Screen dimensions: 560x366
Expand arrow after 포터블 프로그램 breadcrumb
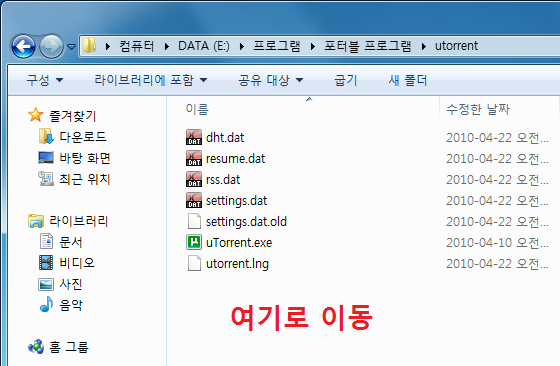(424, 46)
